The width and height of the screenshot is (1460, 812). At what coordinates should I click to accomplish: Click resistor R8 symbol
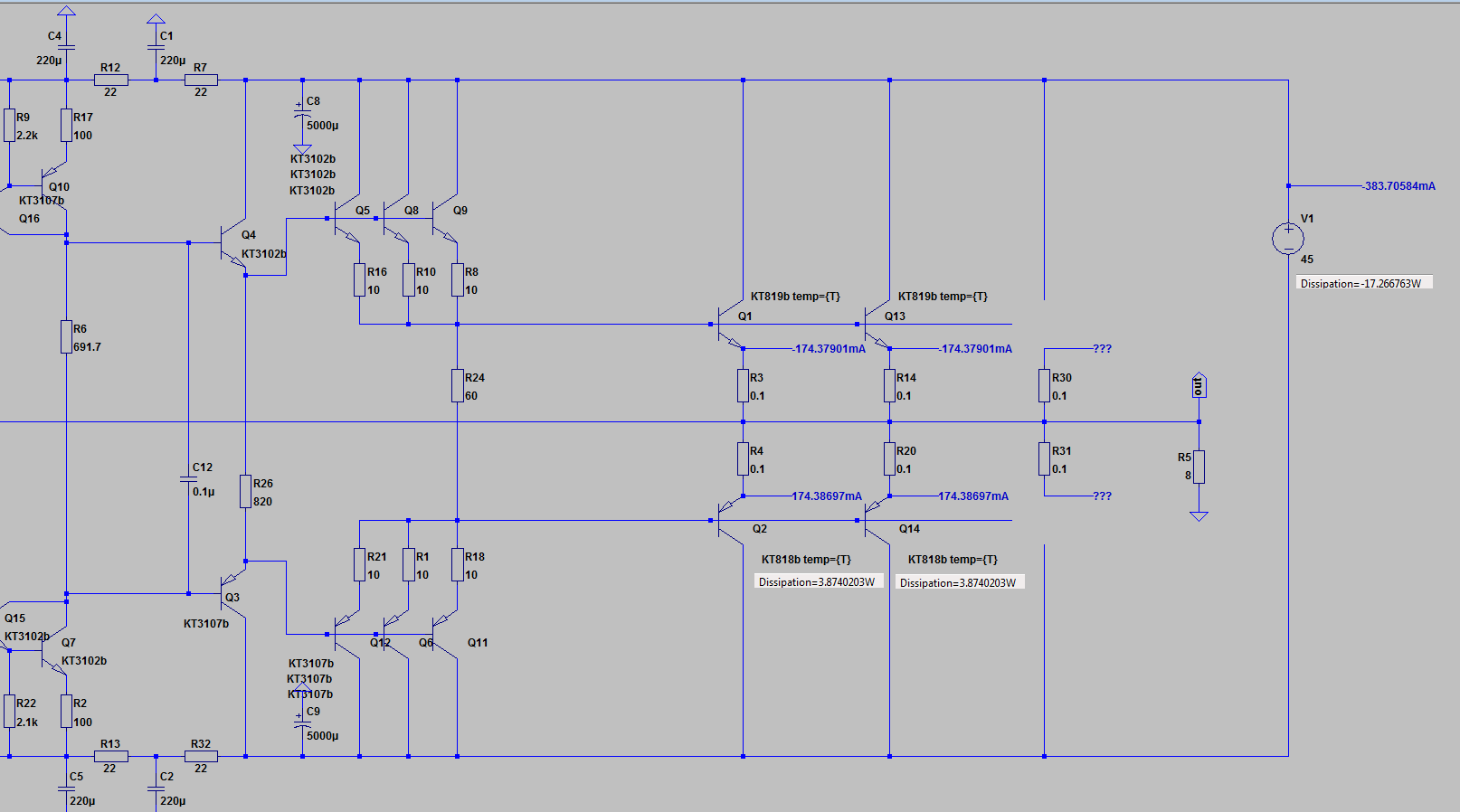pyautogui.click(x=457, y=279)
